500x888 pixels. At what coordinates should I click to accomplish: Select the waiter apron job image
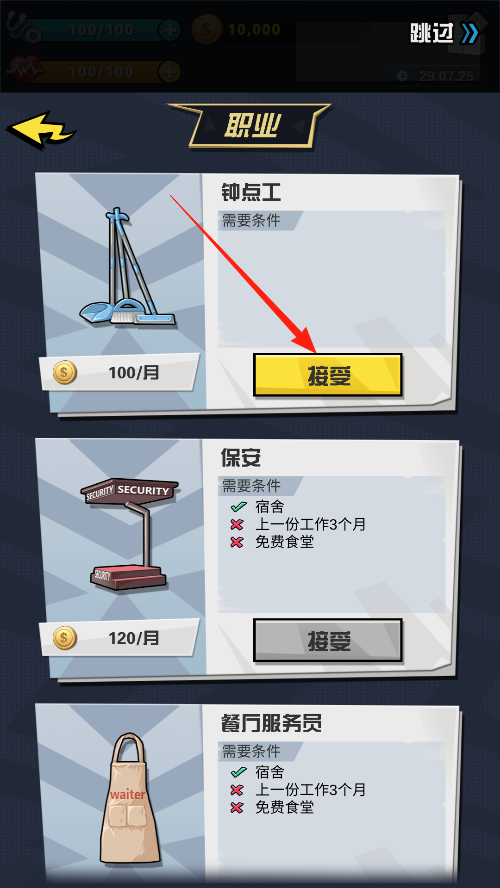tap(129, 799)
